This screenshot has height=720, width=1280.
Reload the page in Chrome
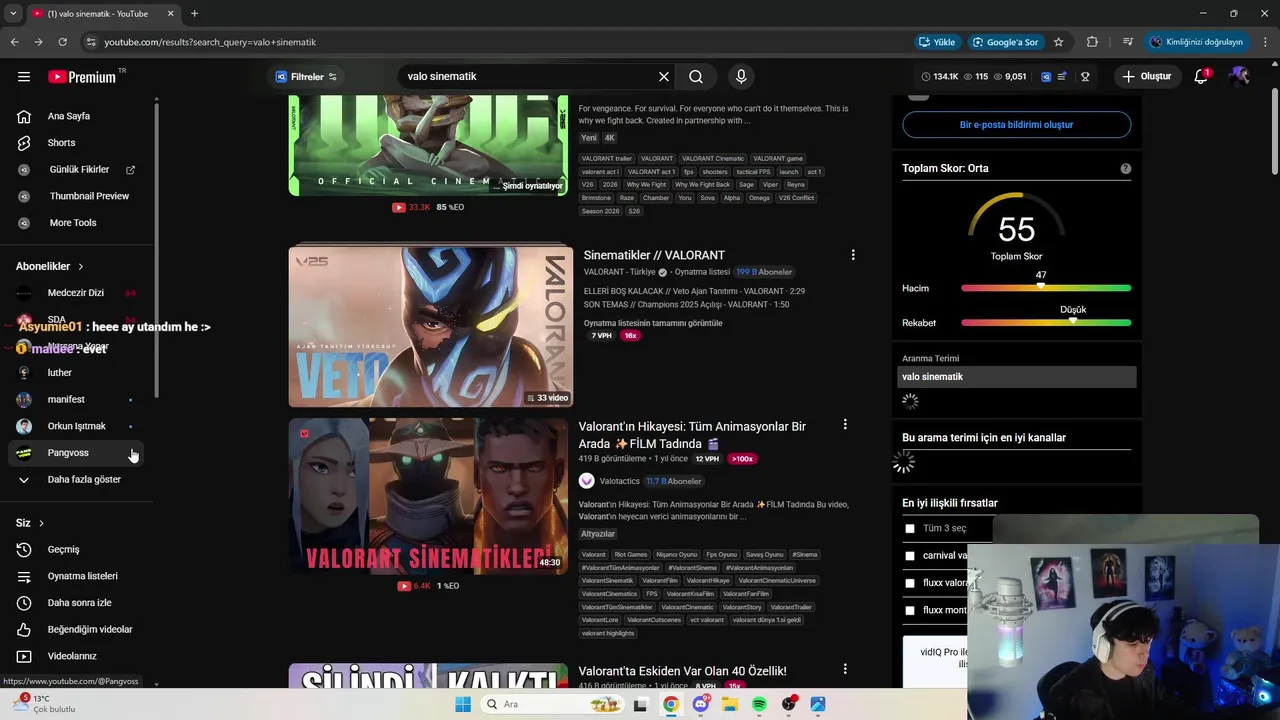[x=62, y=42]
